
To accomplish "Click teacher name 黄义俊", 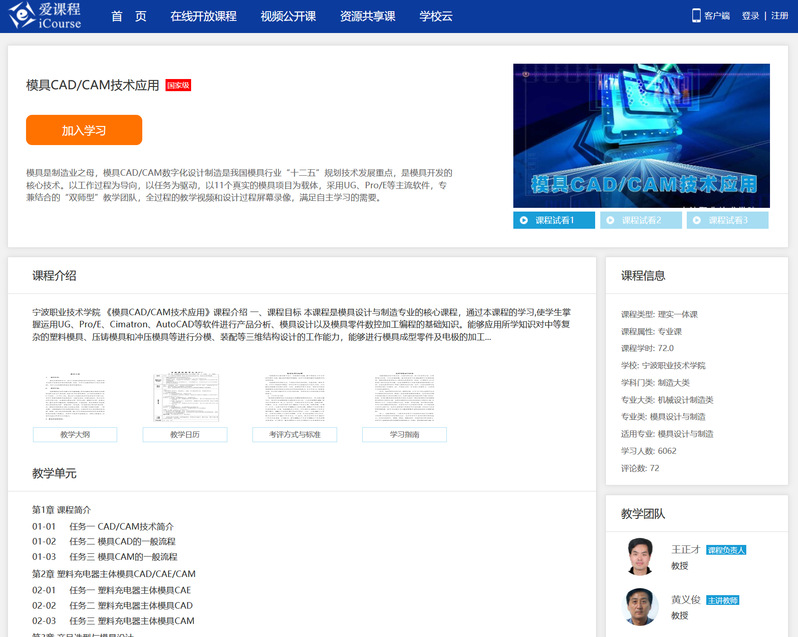I will (686, 600).
